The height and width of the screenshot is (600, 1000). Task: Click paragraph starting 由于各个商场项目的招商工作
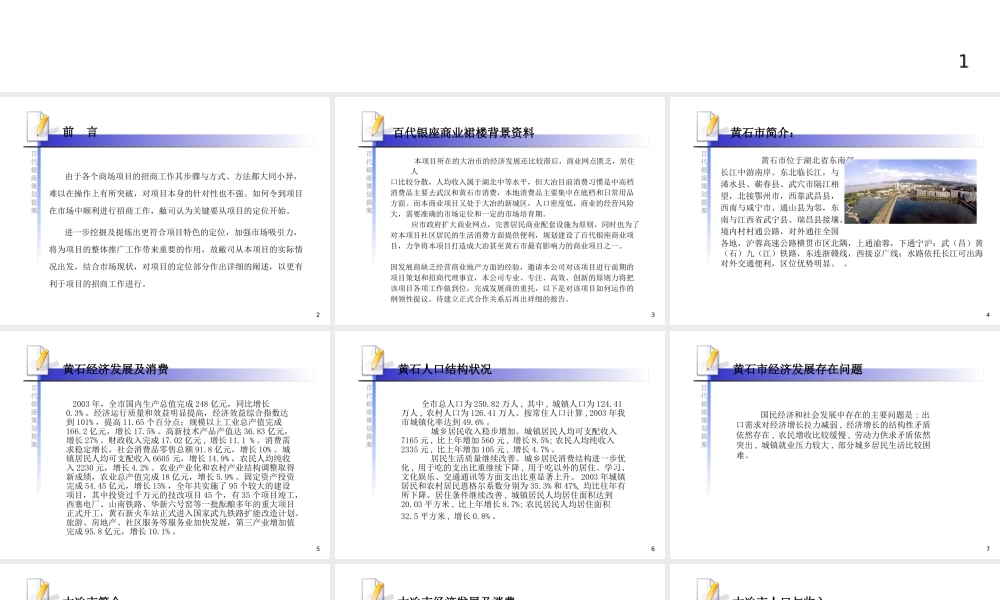[176, 193]
